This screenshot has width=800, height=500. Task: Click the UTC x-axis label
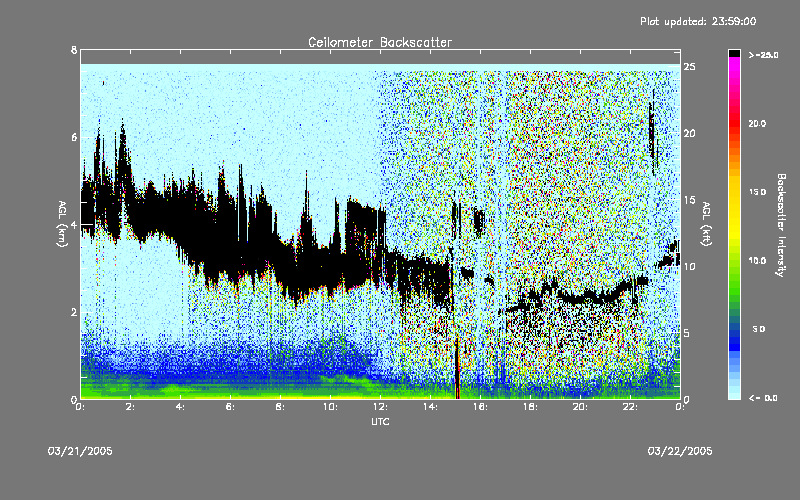click(380, 421)
